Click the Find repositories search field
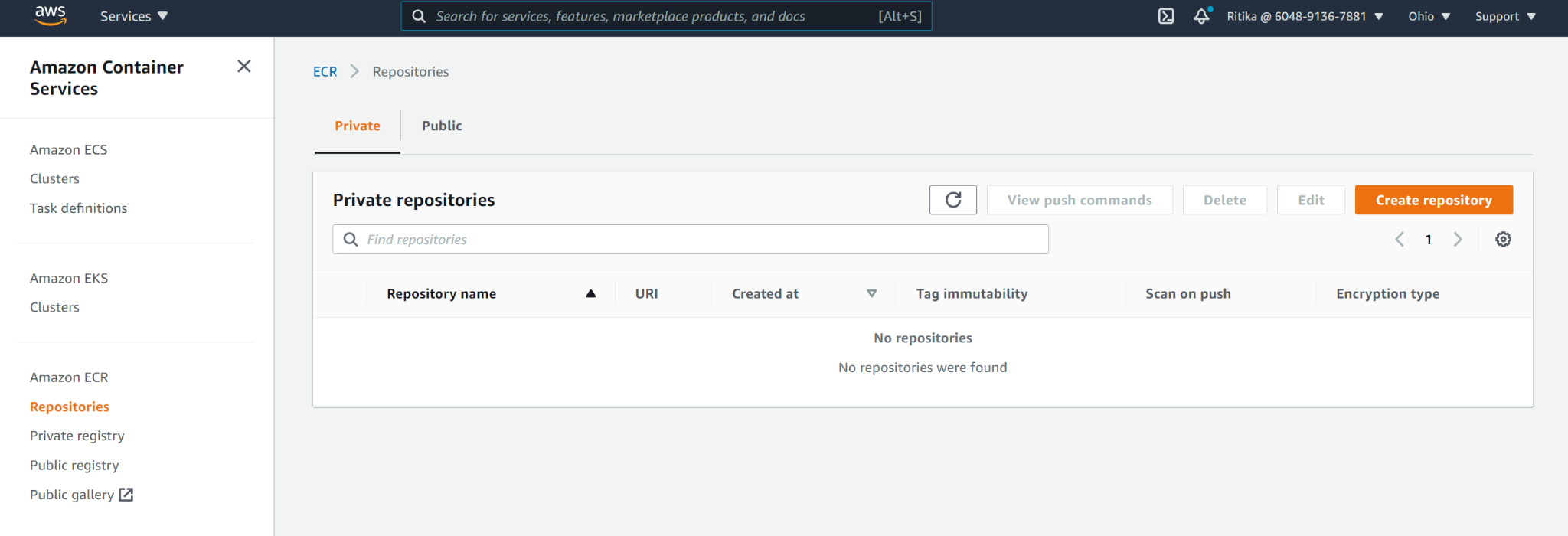Viewport: 1568px width, 536px height. coord(689,240)
